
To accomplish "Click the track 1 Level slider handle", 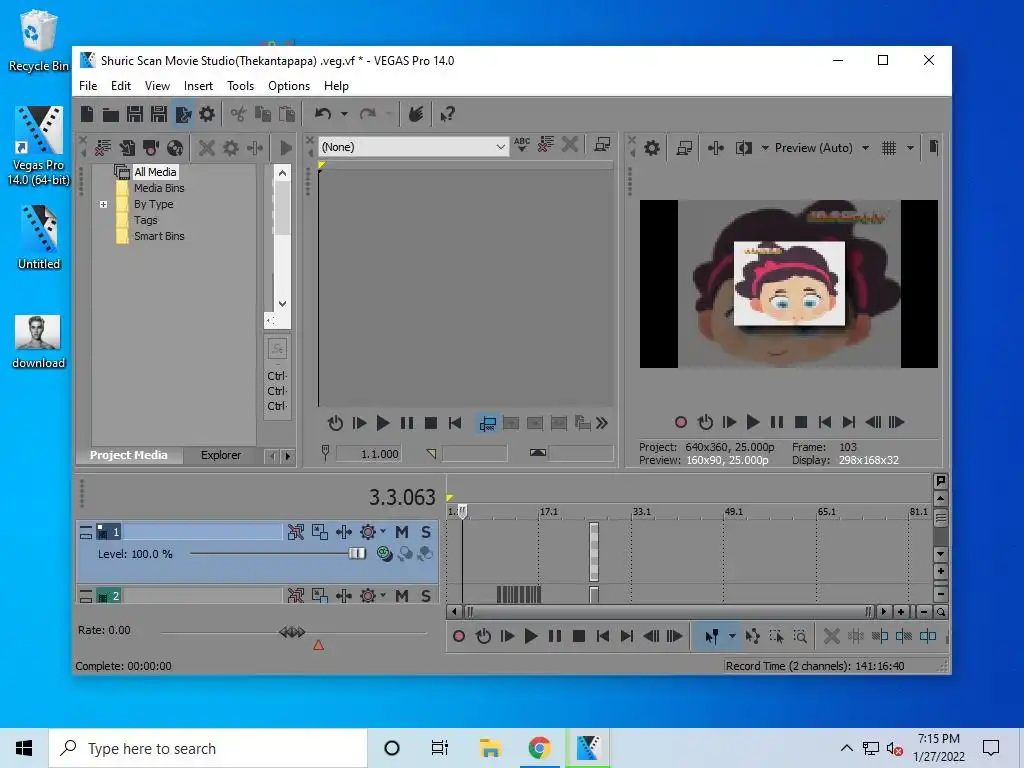I will pos(357,554).
